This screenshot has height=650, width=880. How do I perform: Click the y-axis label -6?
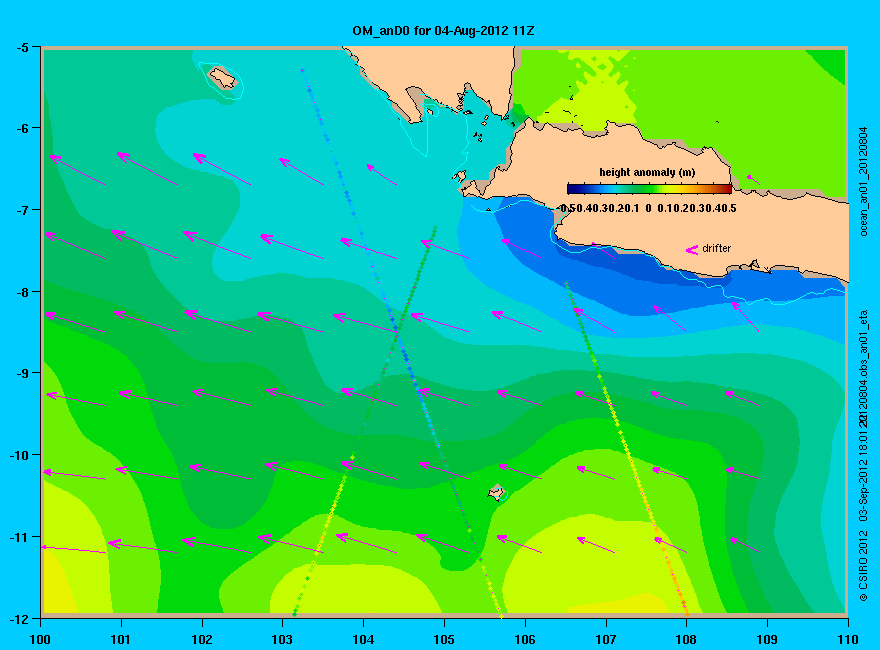tap(22, 128)
